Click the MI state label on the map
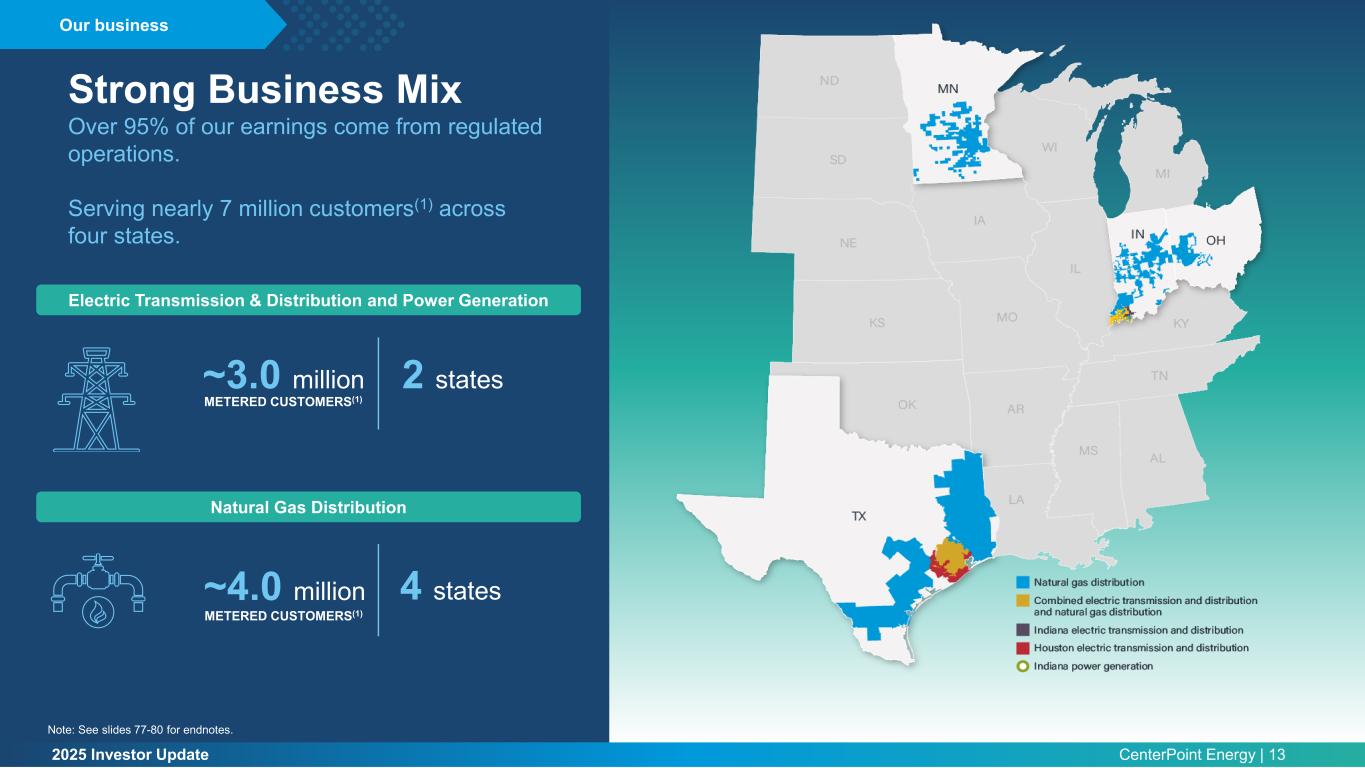This screenshot has width=1365, height=768. coord(1163,173)
